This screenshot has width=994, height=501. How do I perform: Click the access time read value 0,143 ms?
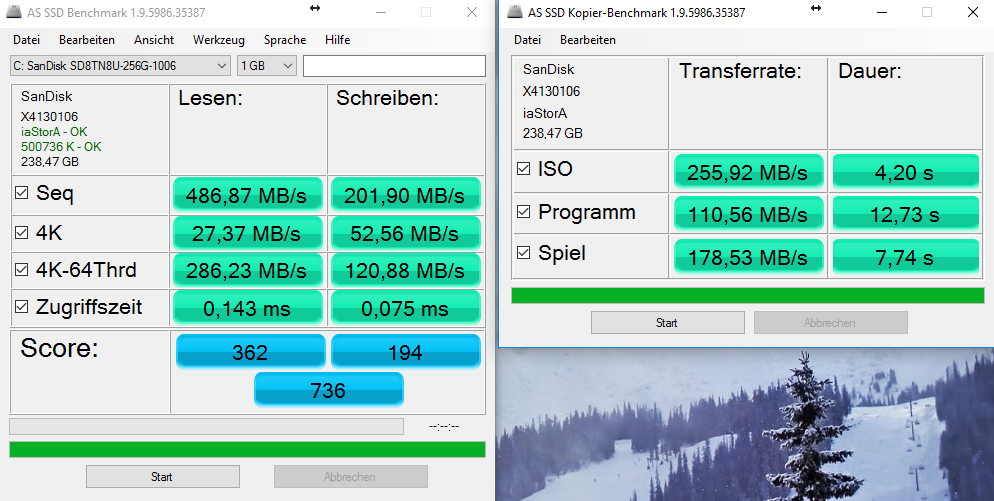tap(247, 308)
